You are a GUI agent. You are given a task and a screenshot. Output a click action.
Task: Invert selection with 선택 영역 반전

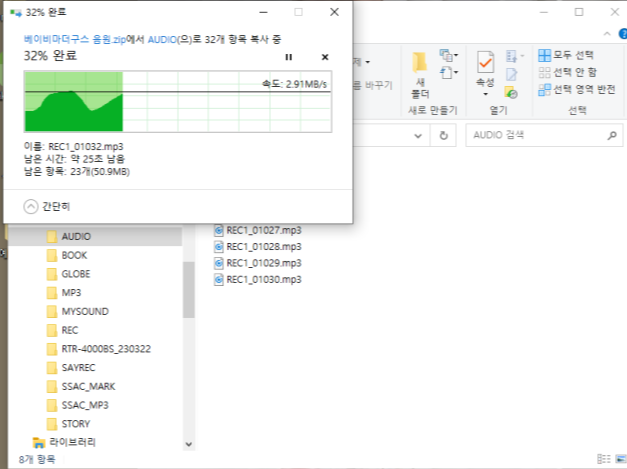pyautogui.click(x=577, y=90)
